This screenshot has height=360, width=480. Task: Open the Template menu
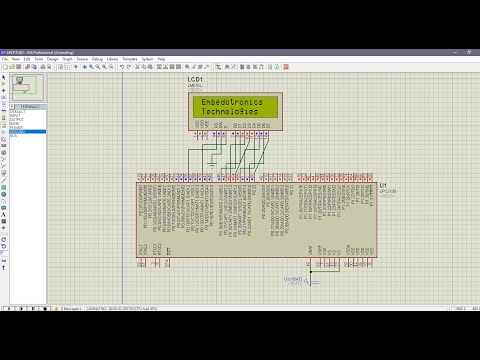130,59
